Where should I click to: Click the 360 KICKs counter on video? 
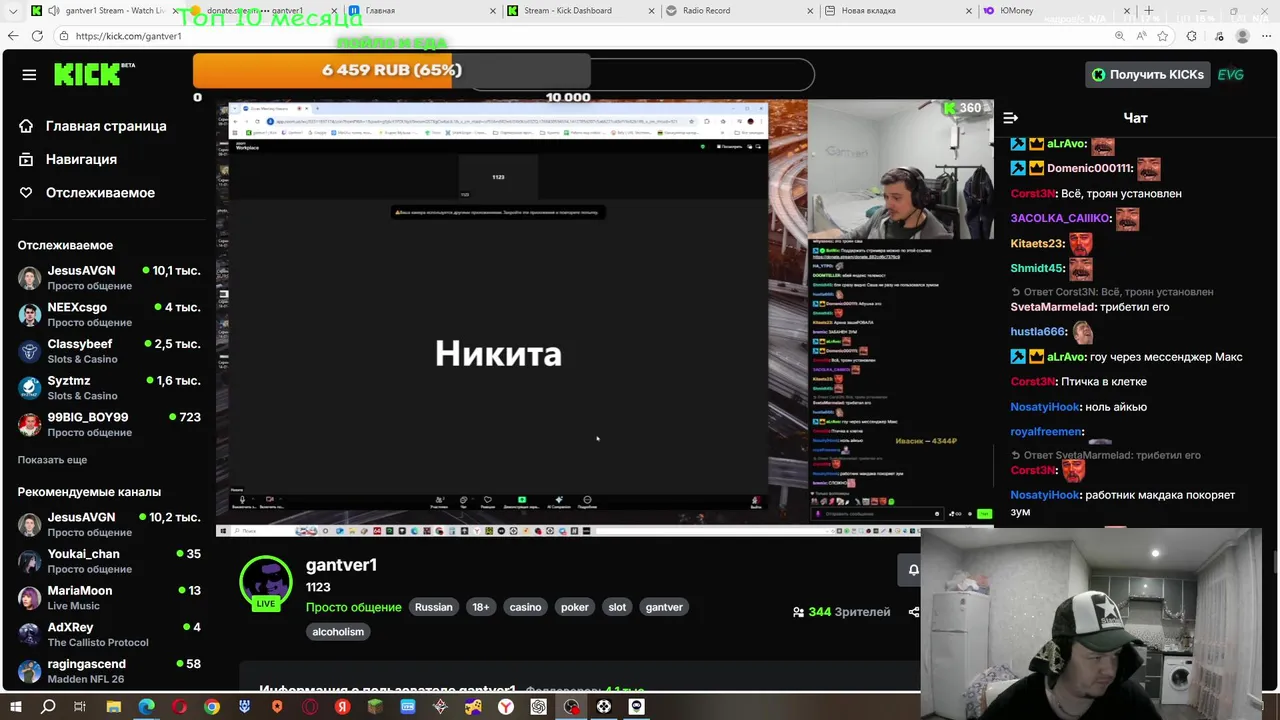962,108
